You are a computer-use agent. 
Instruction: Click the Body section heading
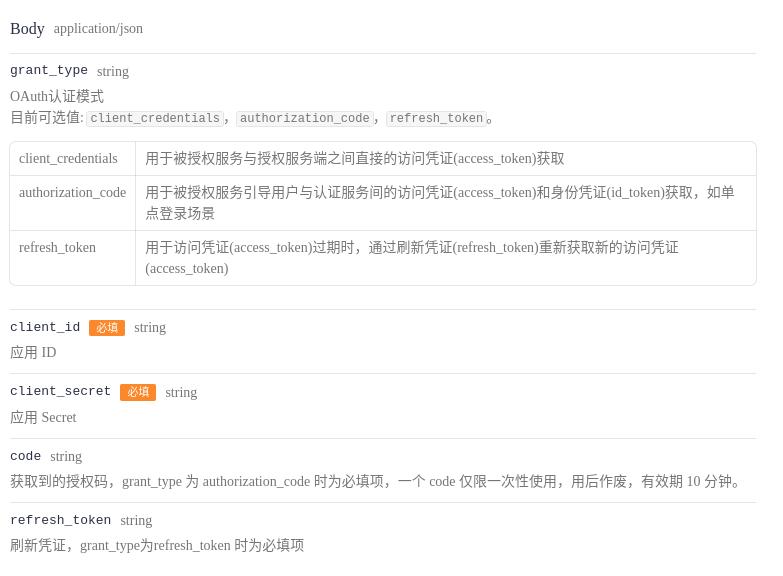[x=27, y=29]
